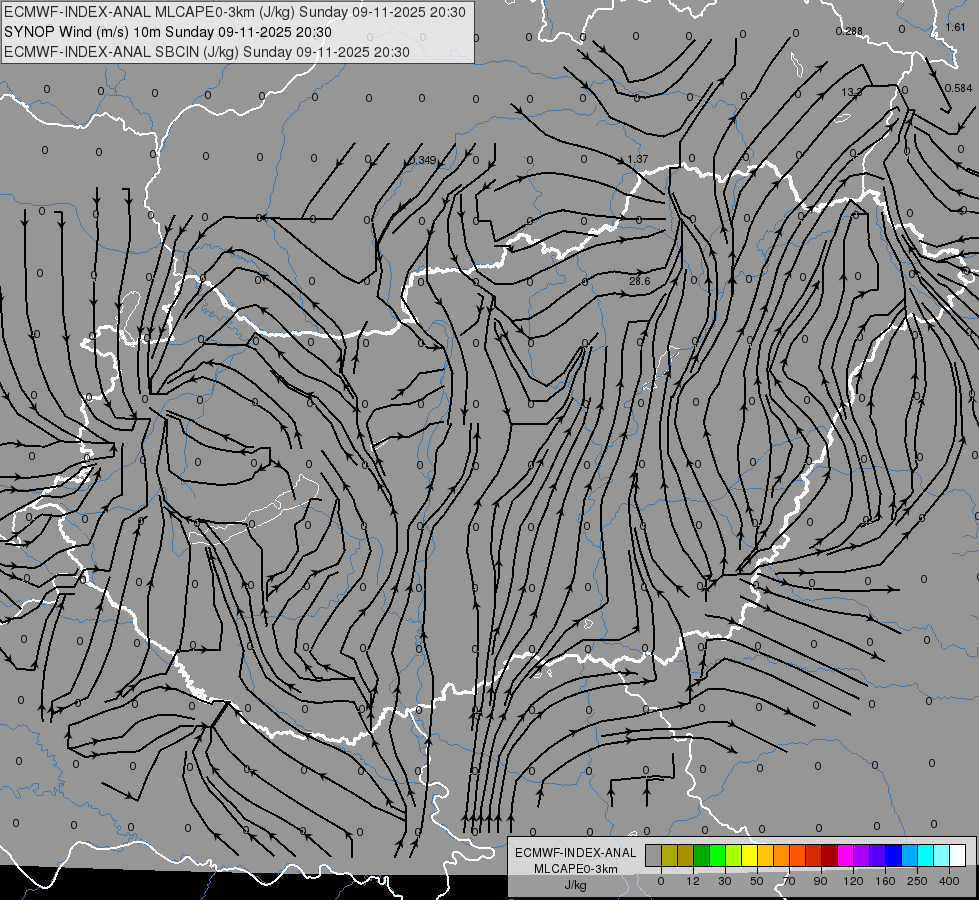The height and width of the screenshot is (900, 979).
Task: Click the 0.288 value on the map
Action: click(849, 31)
